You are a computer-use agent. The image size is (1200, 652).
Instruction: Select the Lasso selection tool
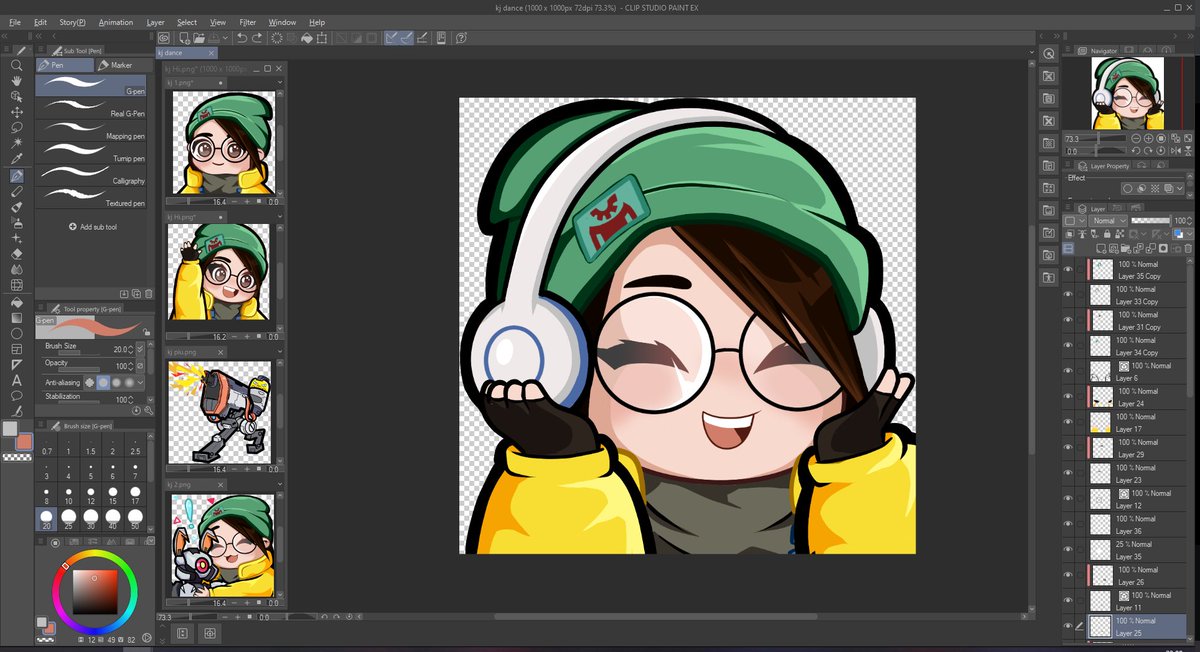click(x=17, y=128)
